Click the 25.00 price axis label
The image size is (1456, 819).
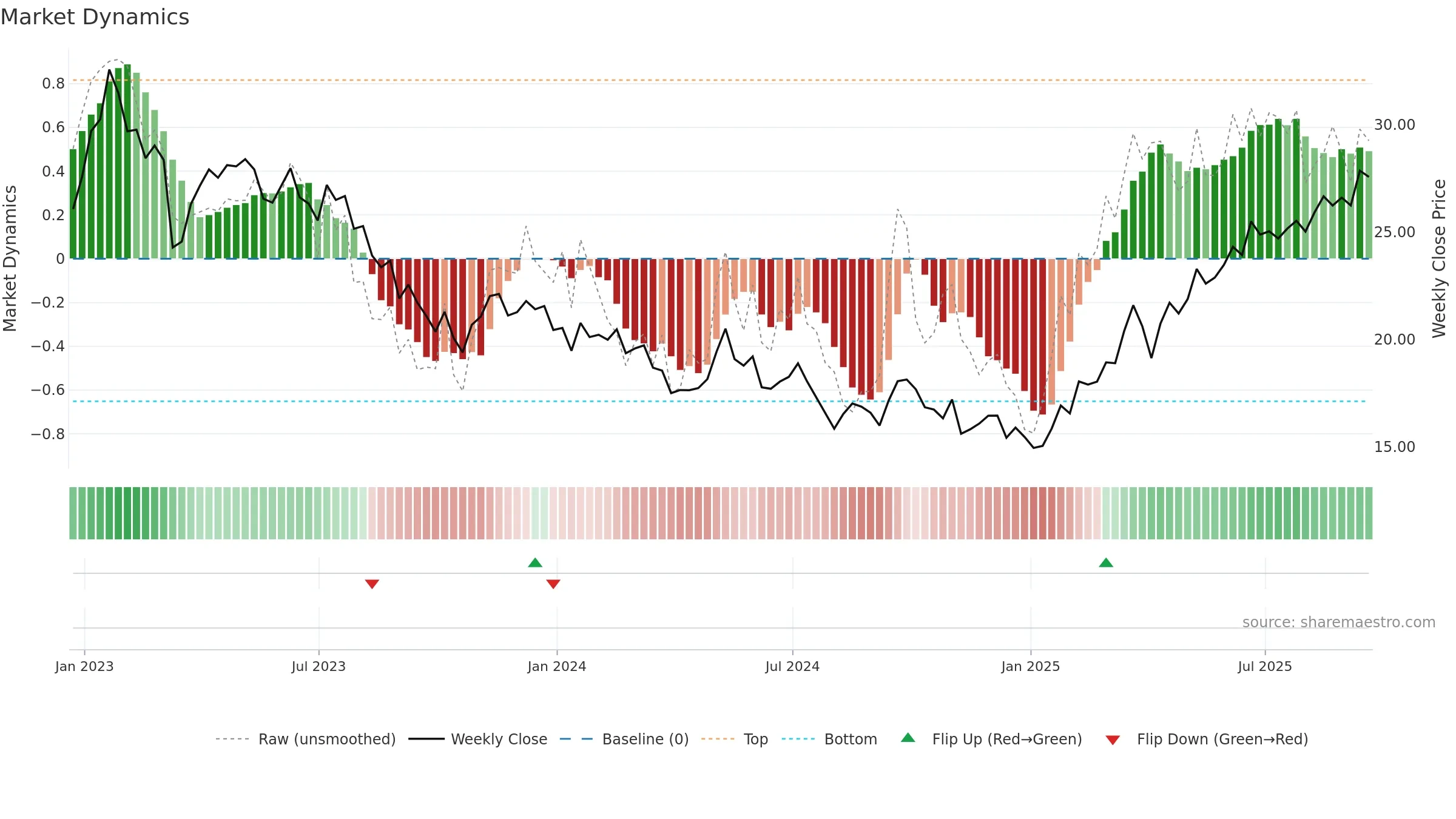point(1395,232)
